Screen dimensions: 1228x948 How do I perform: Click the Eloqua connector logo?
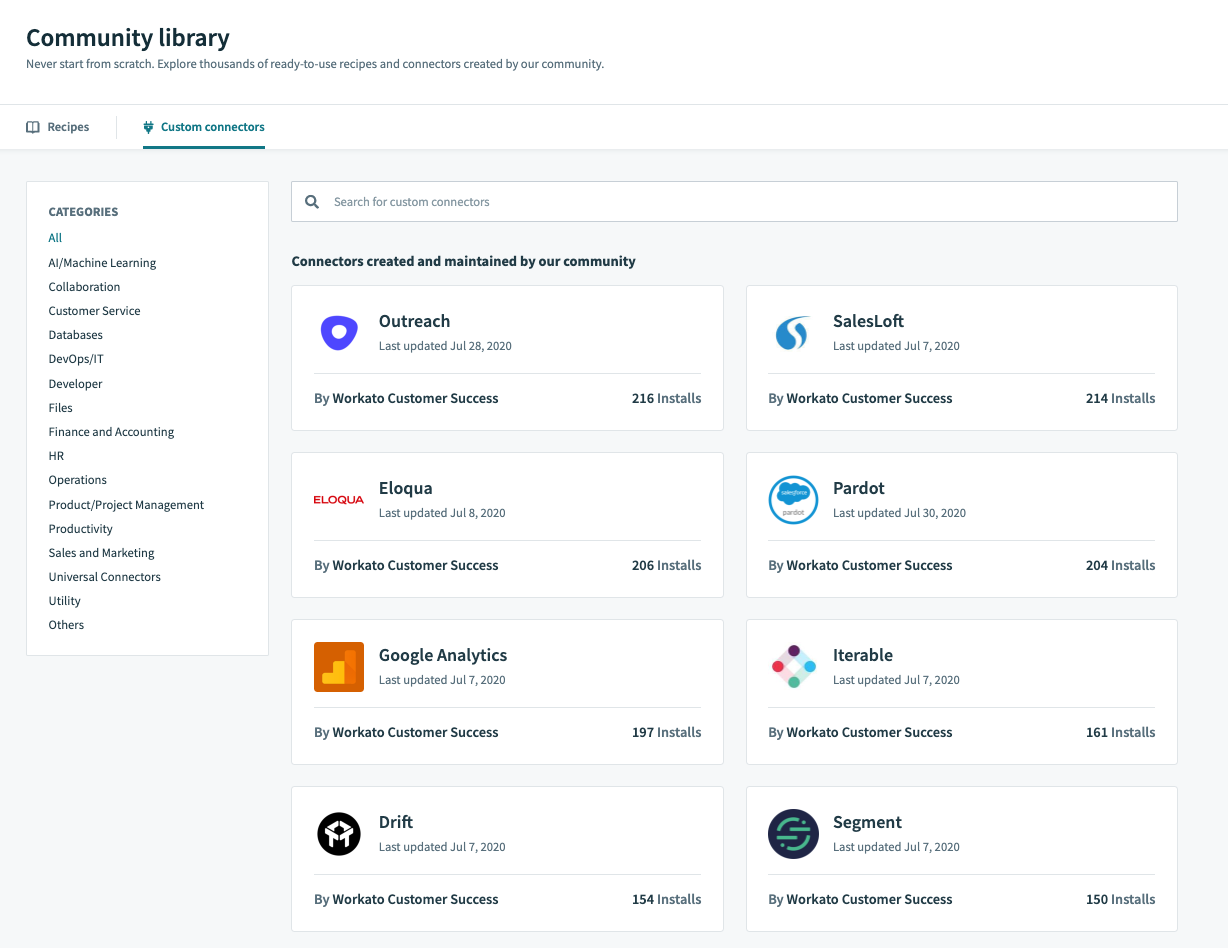[339, 500]
